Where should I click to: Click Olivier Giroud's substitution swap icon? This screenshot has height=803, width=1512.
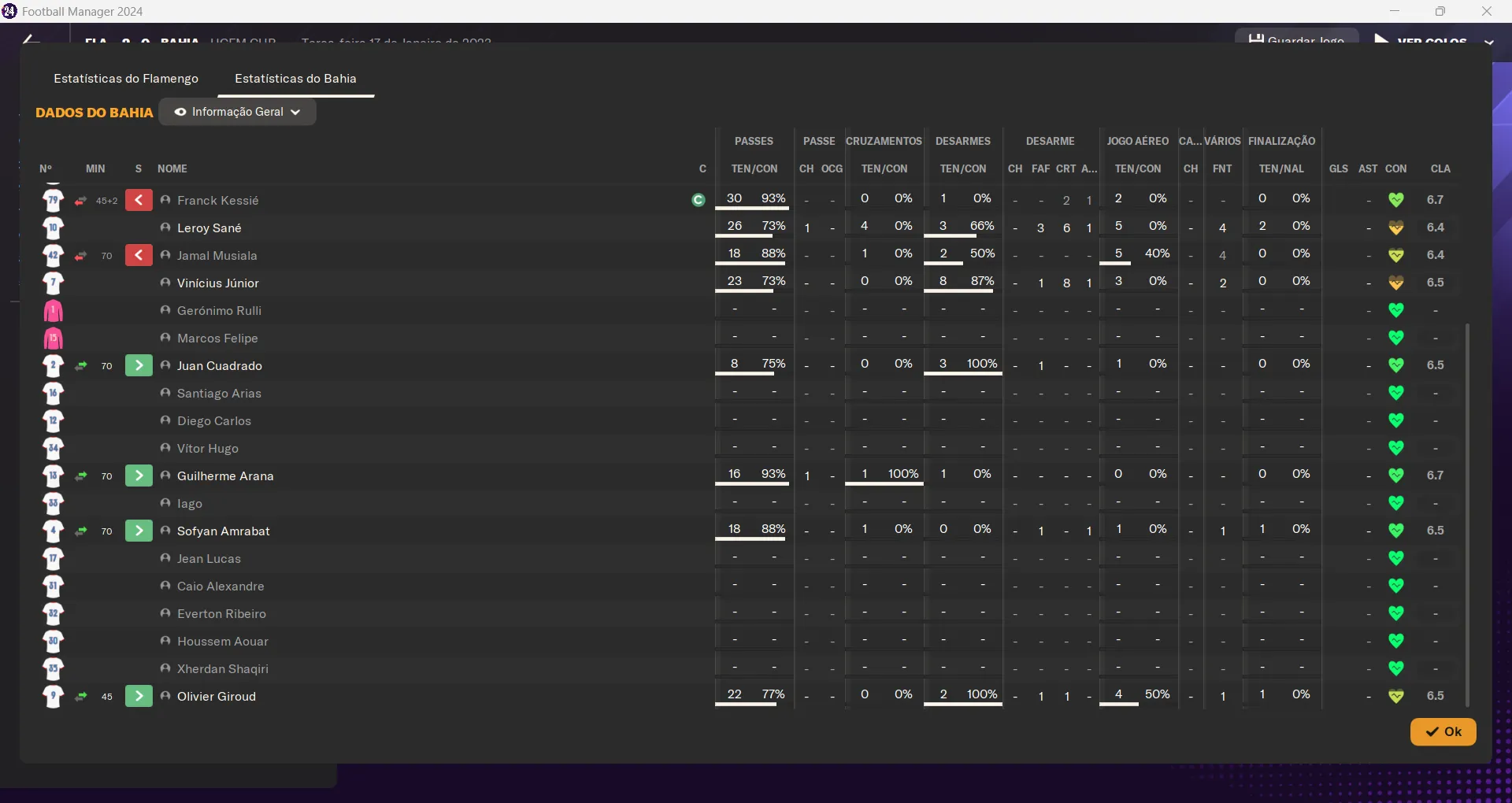pyautogui.click(x=80, y=697)
